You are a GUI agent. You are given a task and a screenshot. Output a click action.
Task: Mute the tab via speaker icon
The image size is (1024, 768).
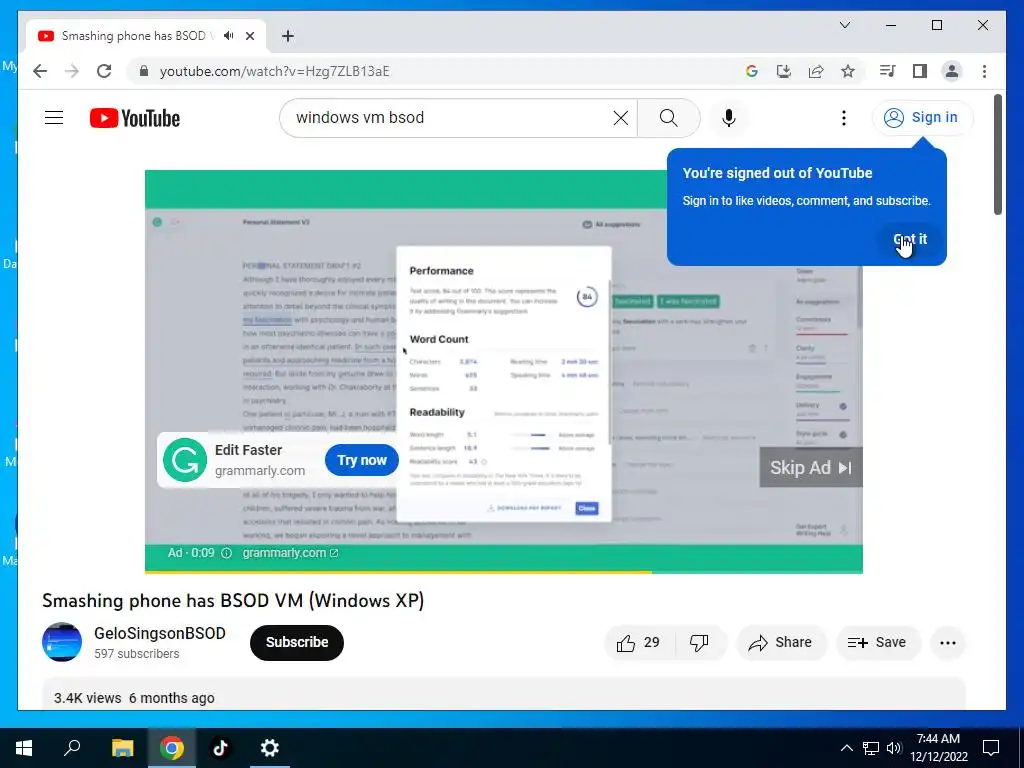pyautogui.click(x=228, y=36)
